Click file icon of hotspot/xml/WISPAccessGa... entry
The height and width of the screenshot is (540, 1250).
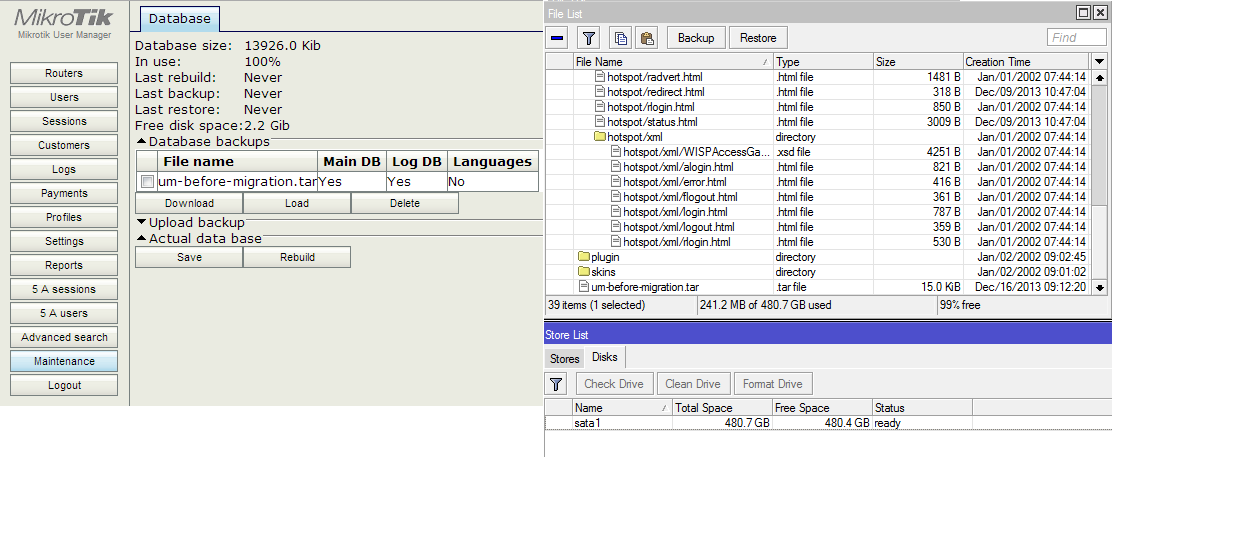tap(616, 152)
